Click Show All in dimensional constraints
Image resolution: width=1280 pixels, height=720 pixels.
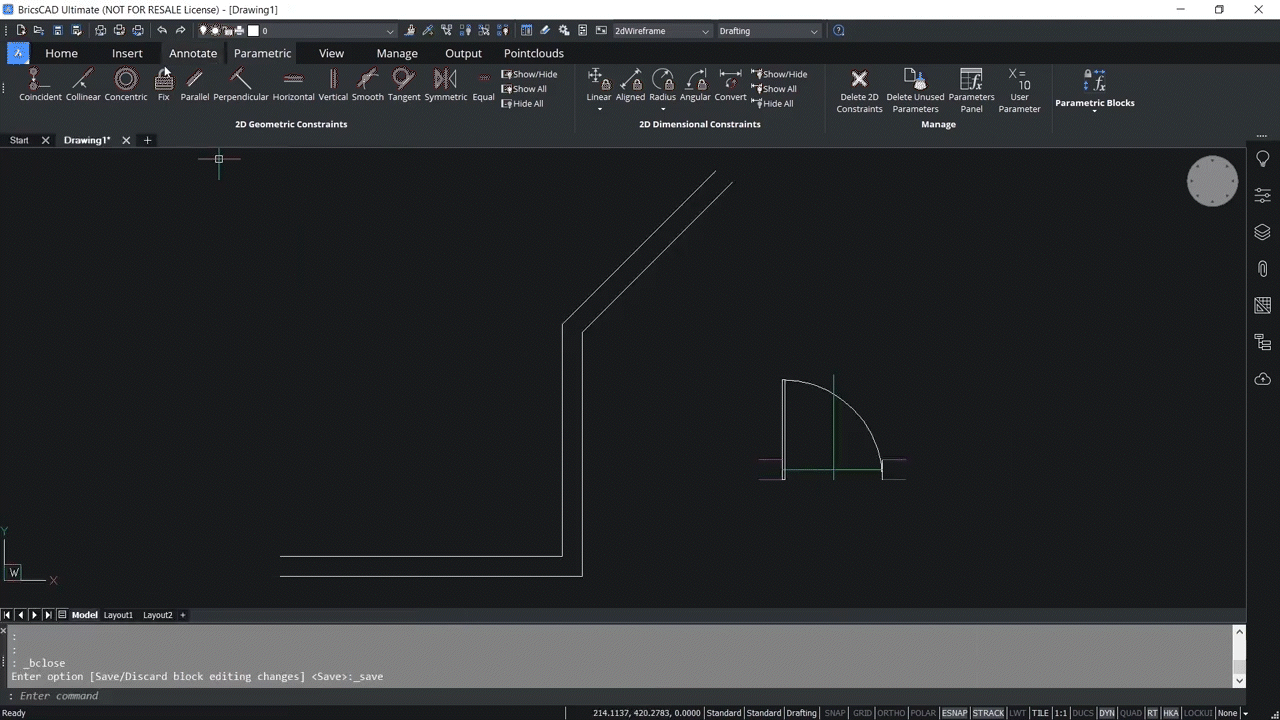pos(773,89)
